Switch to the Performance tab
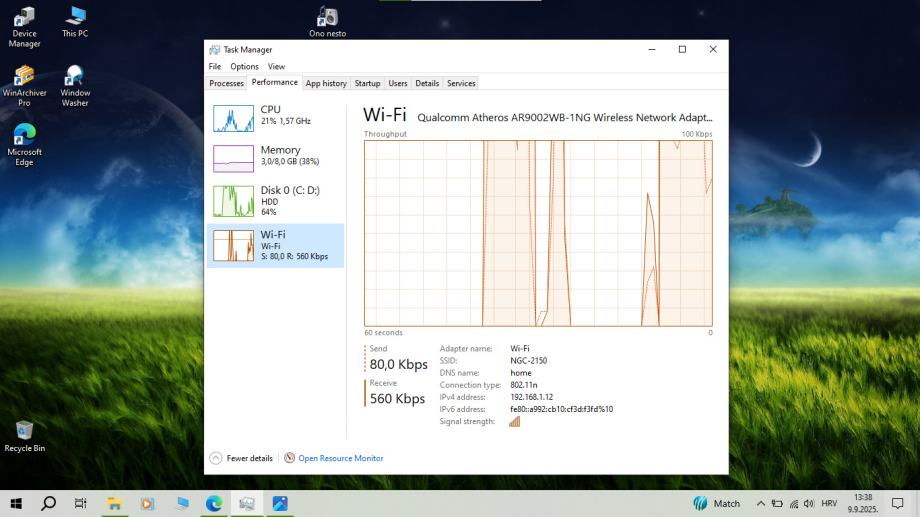This screenshot has width=920, height=517. (x=275, y=83)
